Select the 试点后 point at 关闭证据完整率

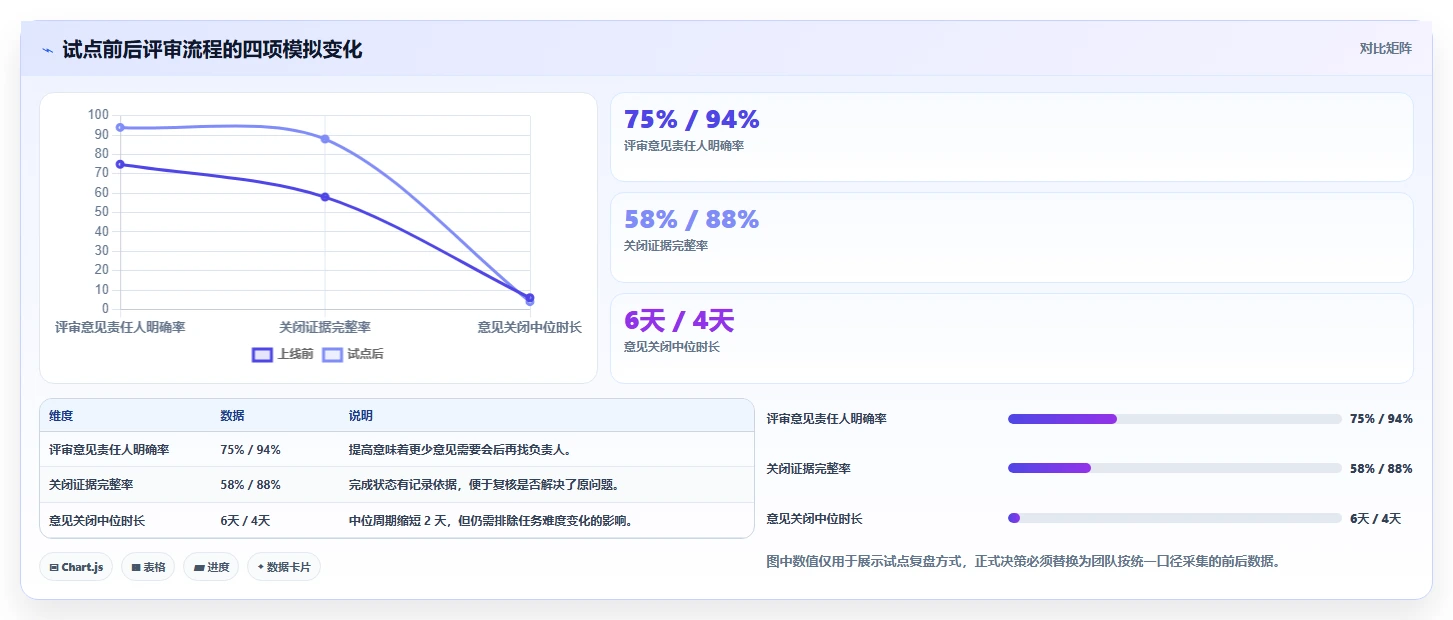coord(325,139)
